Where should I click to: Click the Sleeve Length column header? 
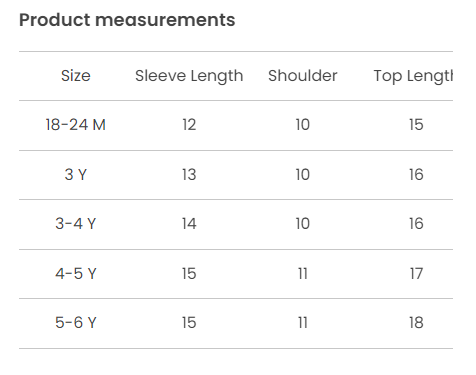pos(189,76)
